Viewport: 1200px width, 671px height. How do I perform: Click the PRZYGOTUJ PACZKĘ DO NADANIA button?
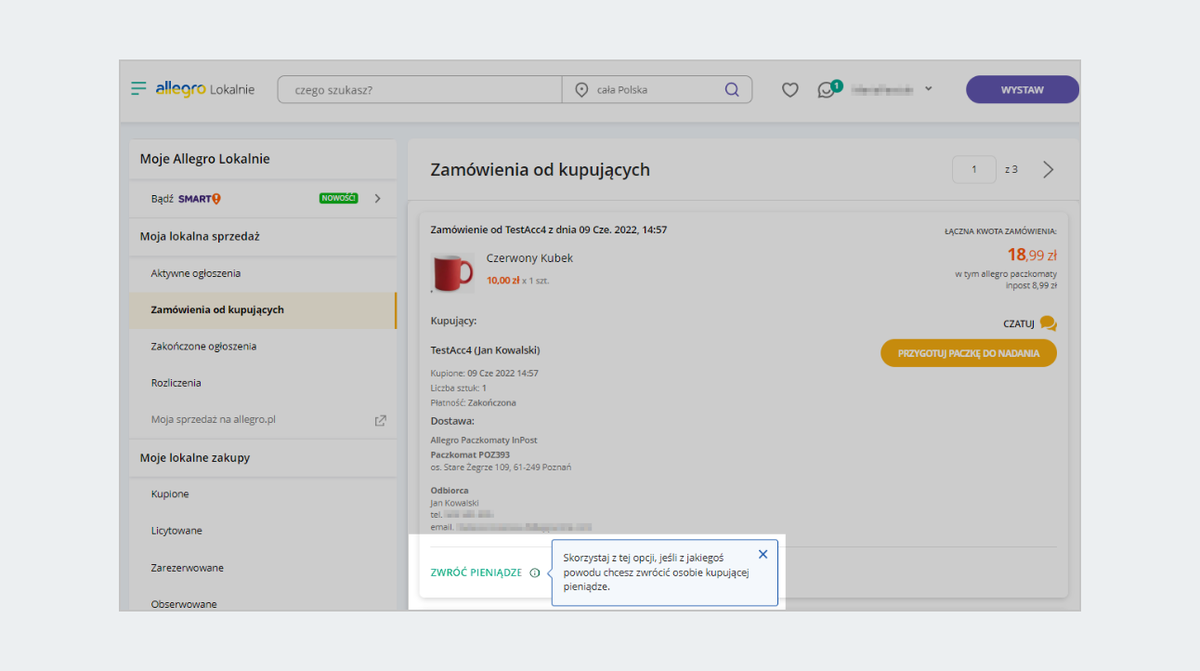click(x=968, y=352)
